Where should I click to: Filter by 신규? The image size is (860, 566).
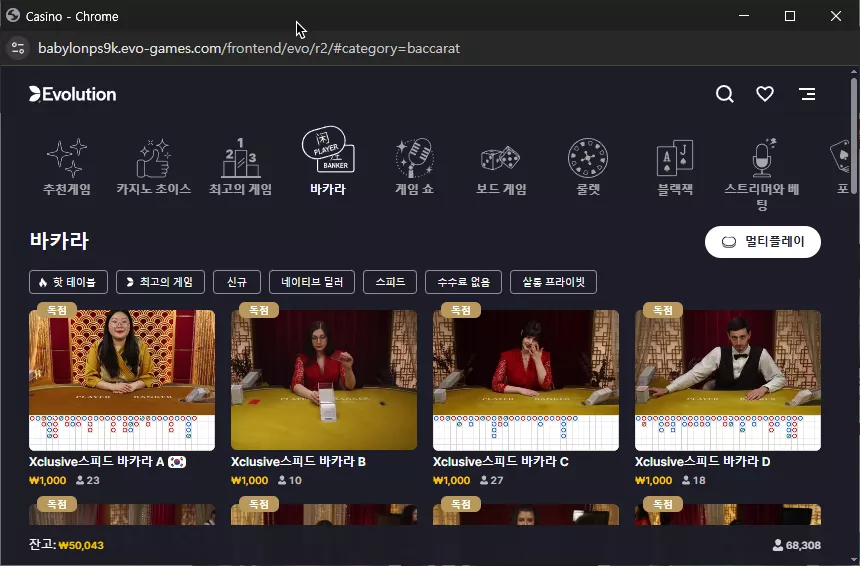236,282
